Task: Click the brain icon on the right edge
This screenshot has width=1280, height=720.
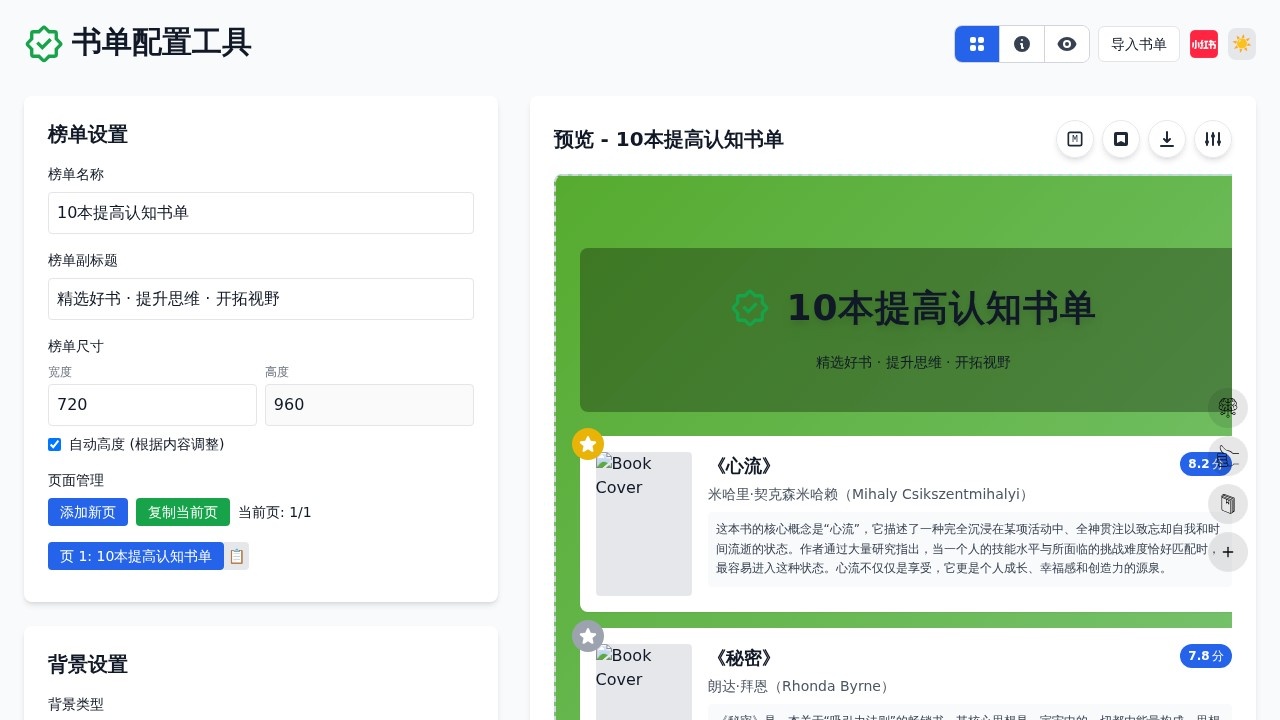Action: pyautogui.click(x=1228, y=407)
